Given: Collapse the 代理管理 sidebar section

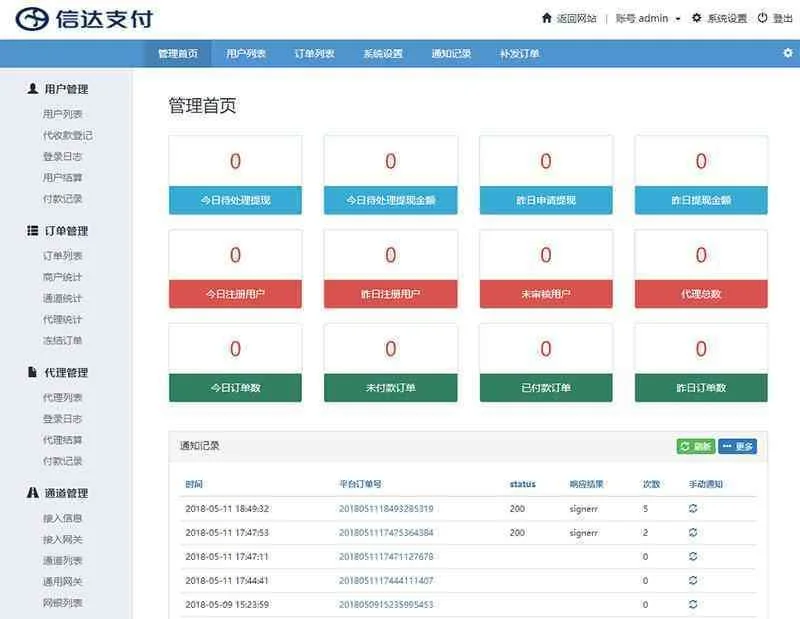Looking at the screenshot, I should point(57,373).
